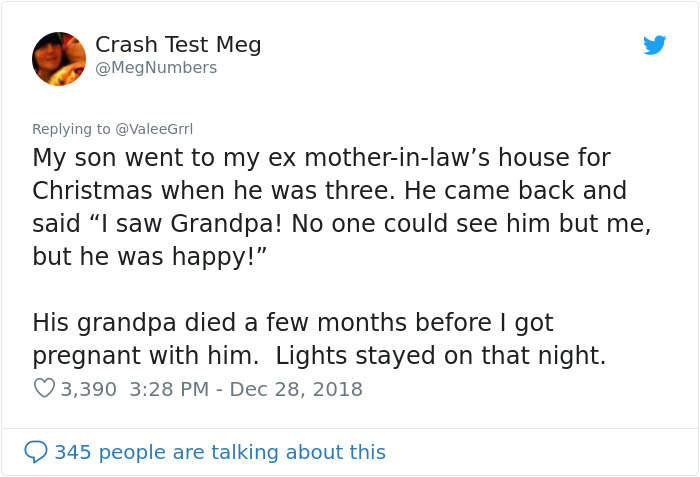Like the tweet with the heart icon
This screenshot has width=700, height=477.
44,388
